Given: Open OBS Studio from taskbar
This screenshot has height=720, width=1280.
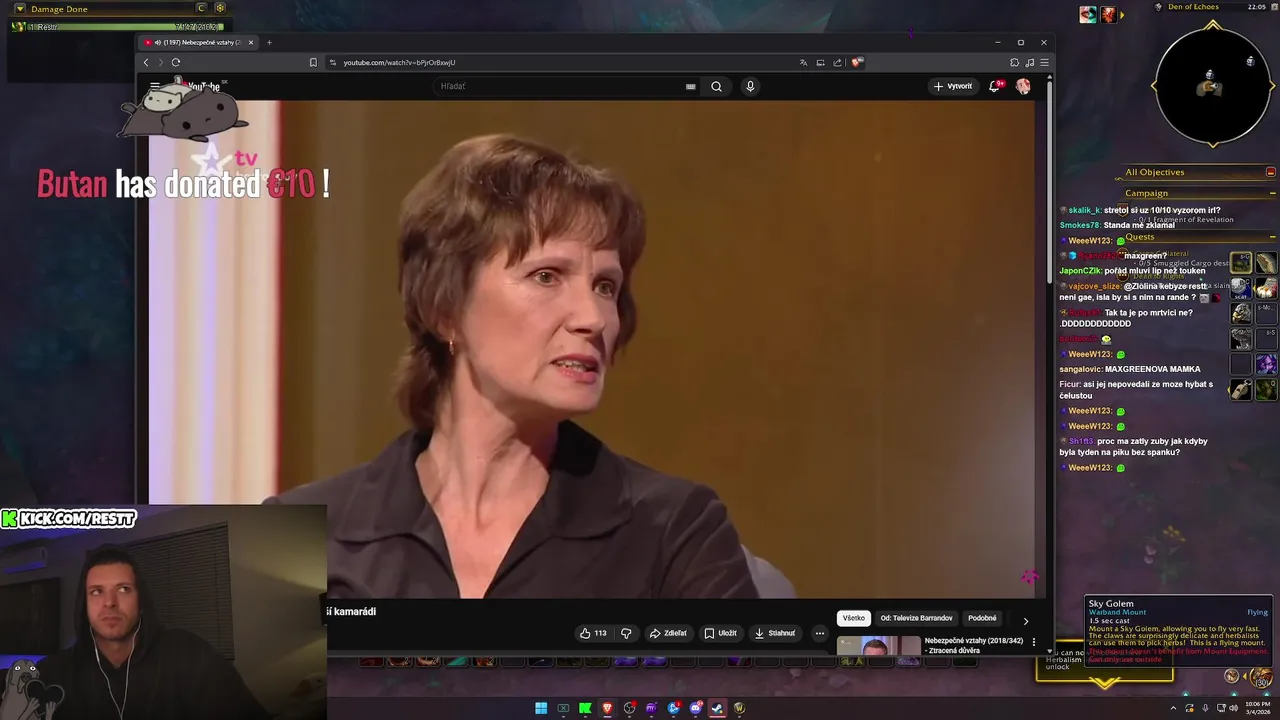Looking at the screenshot, I should 629,708.
